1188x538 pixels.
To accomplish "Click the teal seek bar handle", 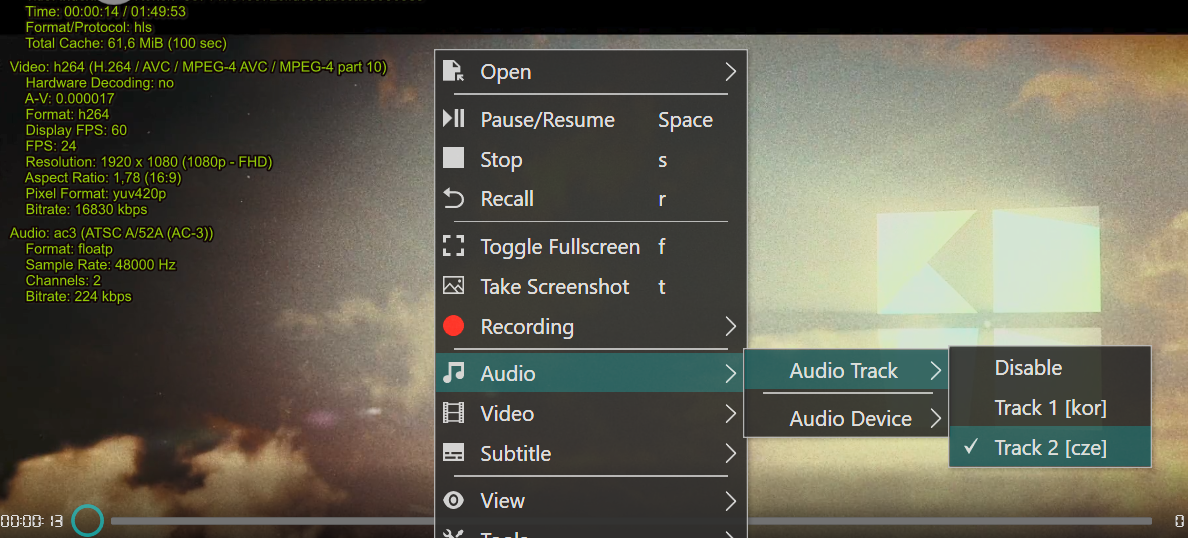I will 88,520.
